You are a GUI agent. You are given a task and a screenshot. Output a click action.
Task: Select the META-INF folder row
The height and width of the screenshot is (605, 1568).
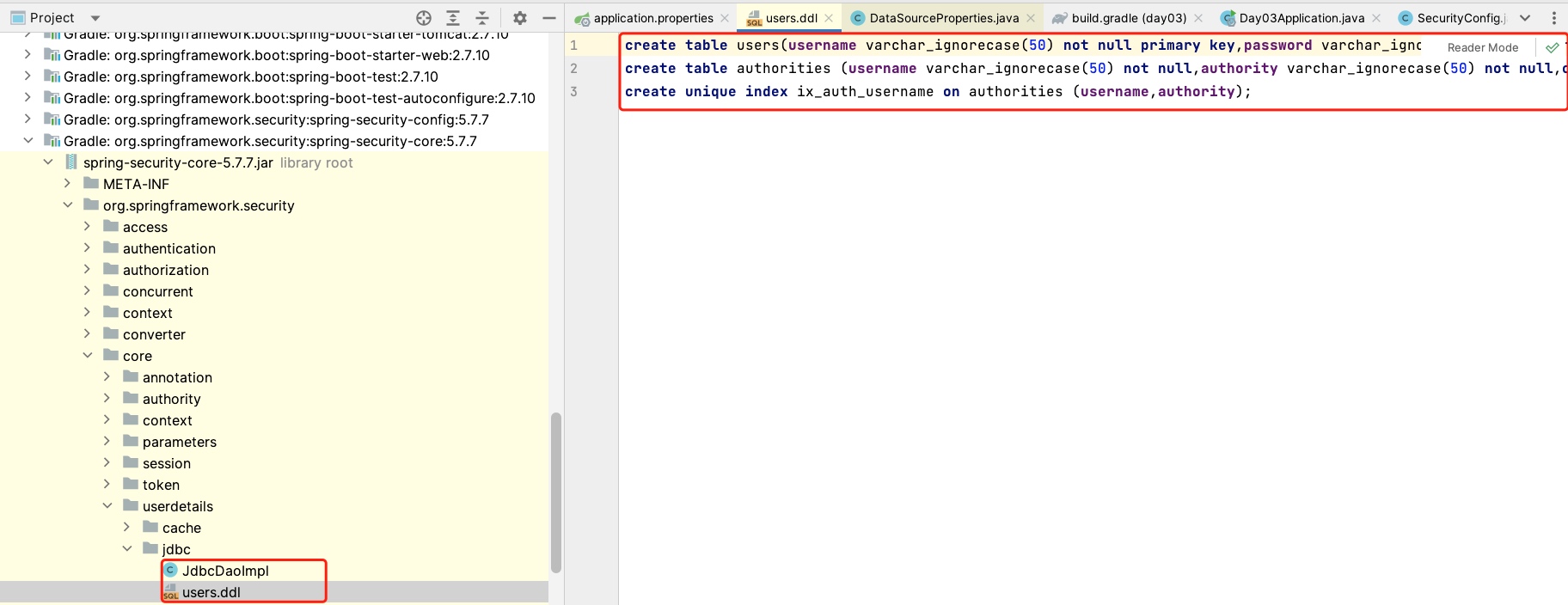[x=274, y=184]
